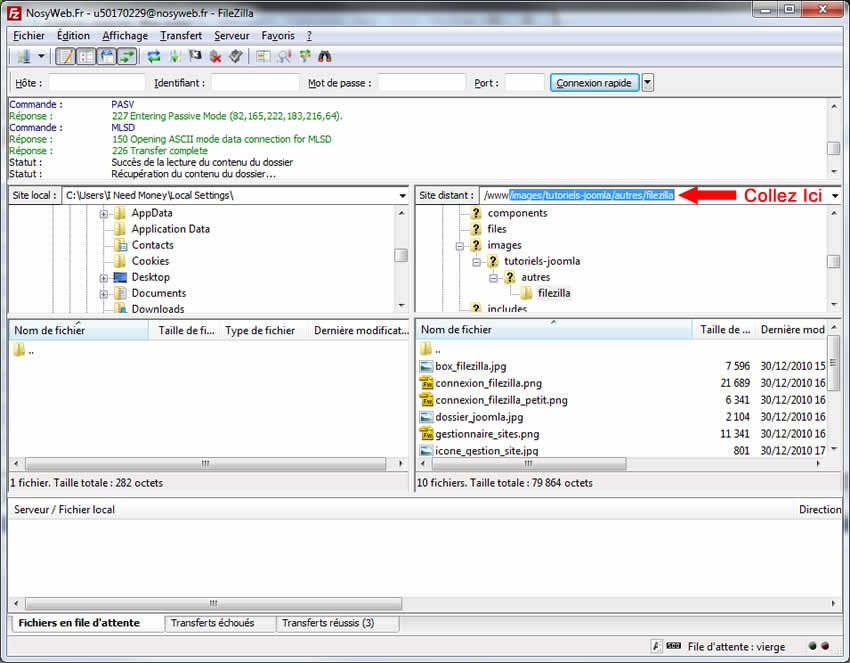Image resolution: width=850 pixels, height=663 pixels.
Task: Toggle directory comparison icon
Action: pyautogui.click(x=284, y=56)
